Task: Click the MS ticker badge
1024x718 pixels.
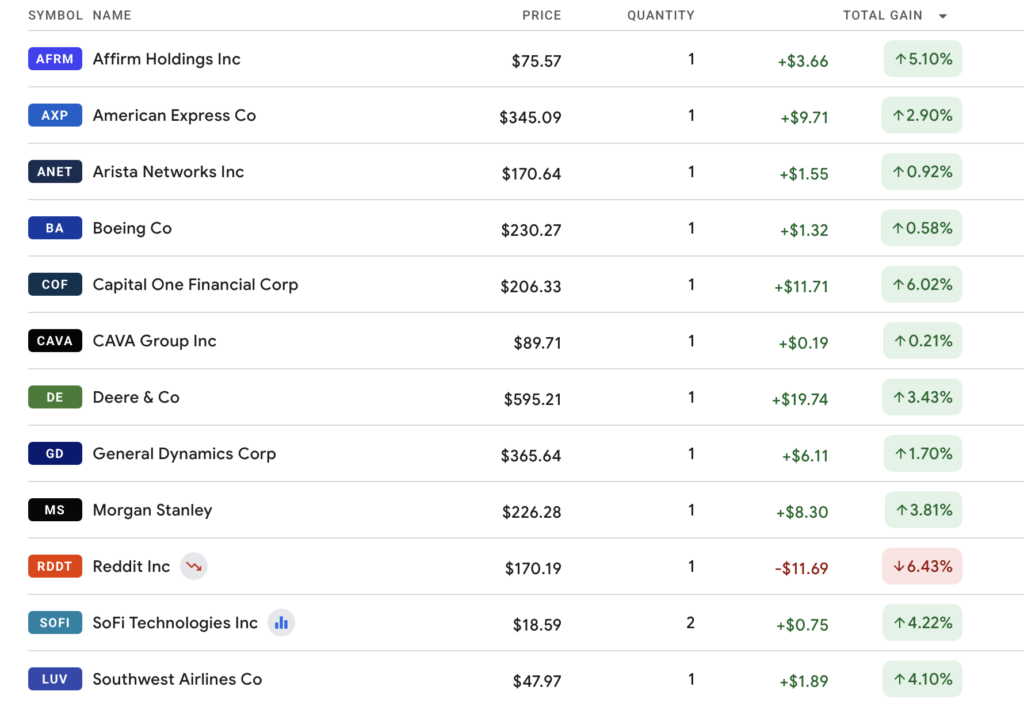Action: (55, 510)
